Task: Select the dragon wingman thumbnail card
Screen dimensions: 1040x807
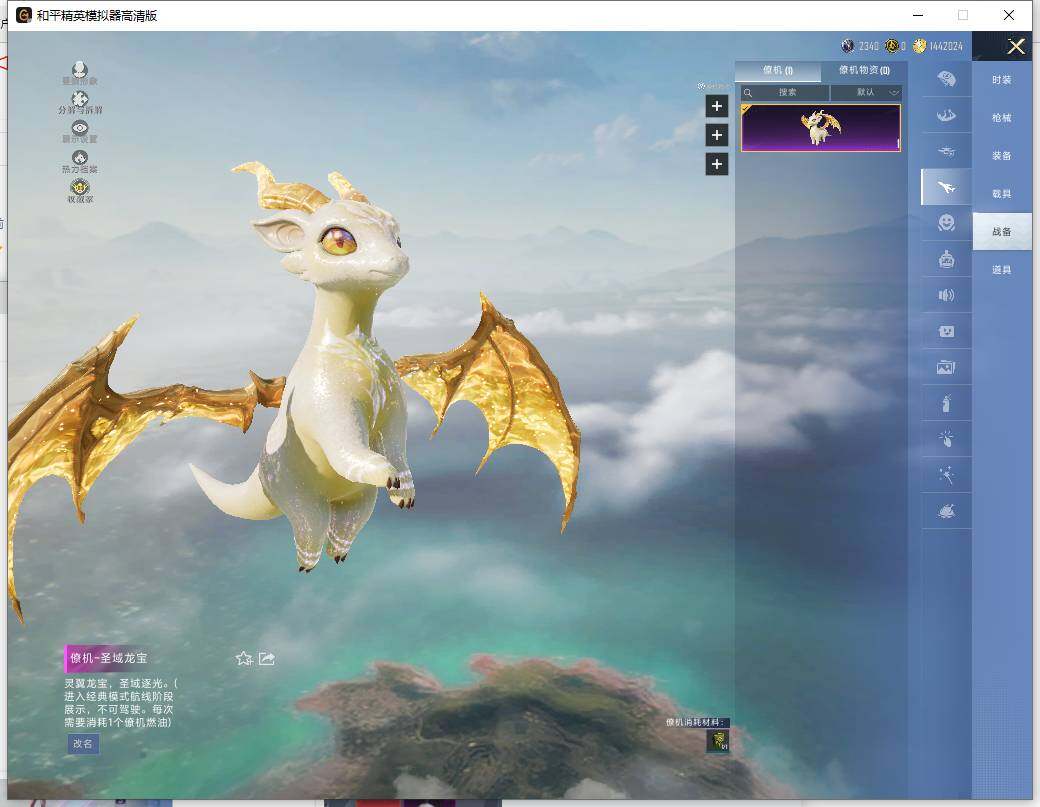Action: point(820,128)
